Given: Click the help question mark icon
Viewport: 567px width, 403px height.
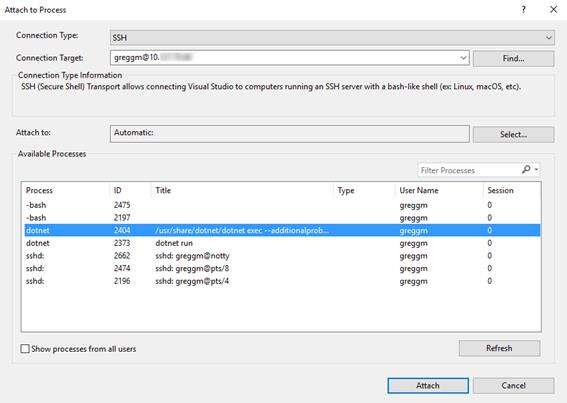Looking at the screenshot, I should (x=523, y=10).
